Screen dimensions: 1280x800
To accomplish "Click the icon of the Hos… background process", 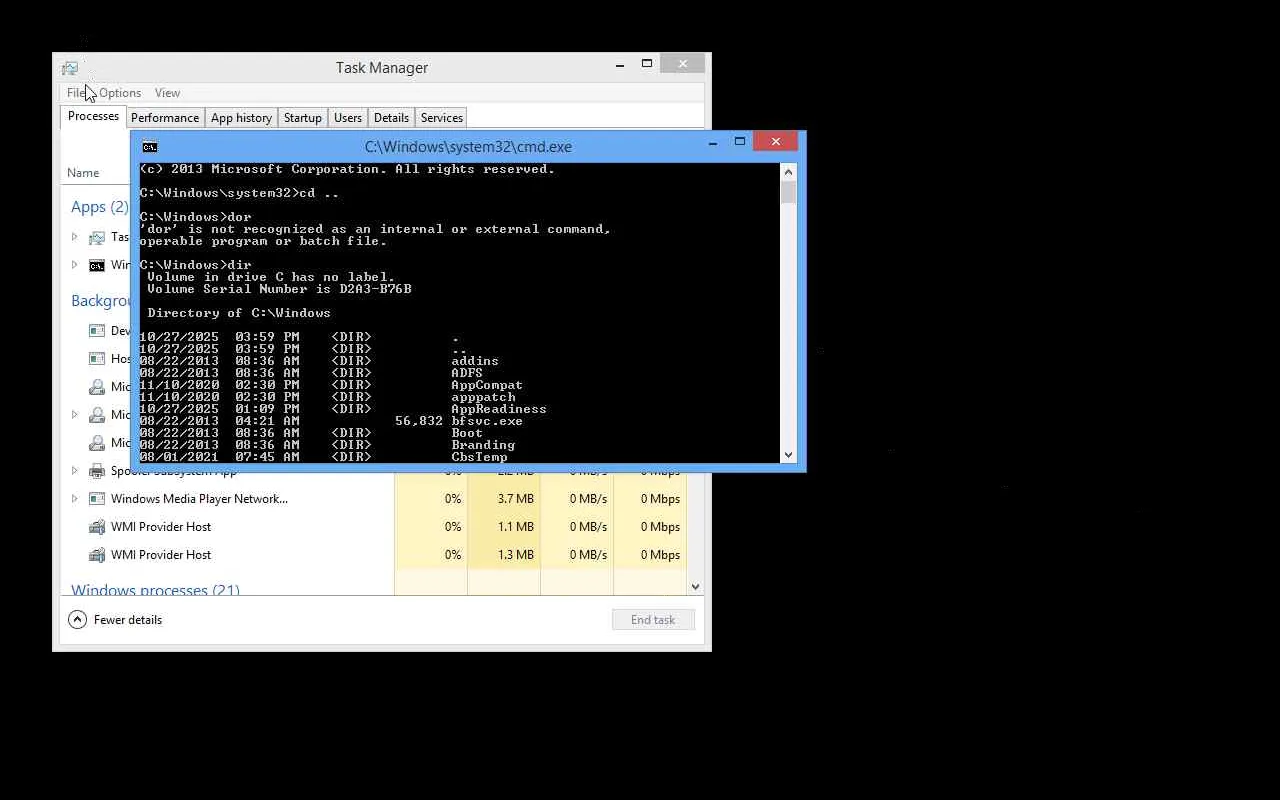I will click(97, 359).
